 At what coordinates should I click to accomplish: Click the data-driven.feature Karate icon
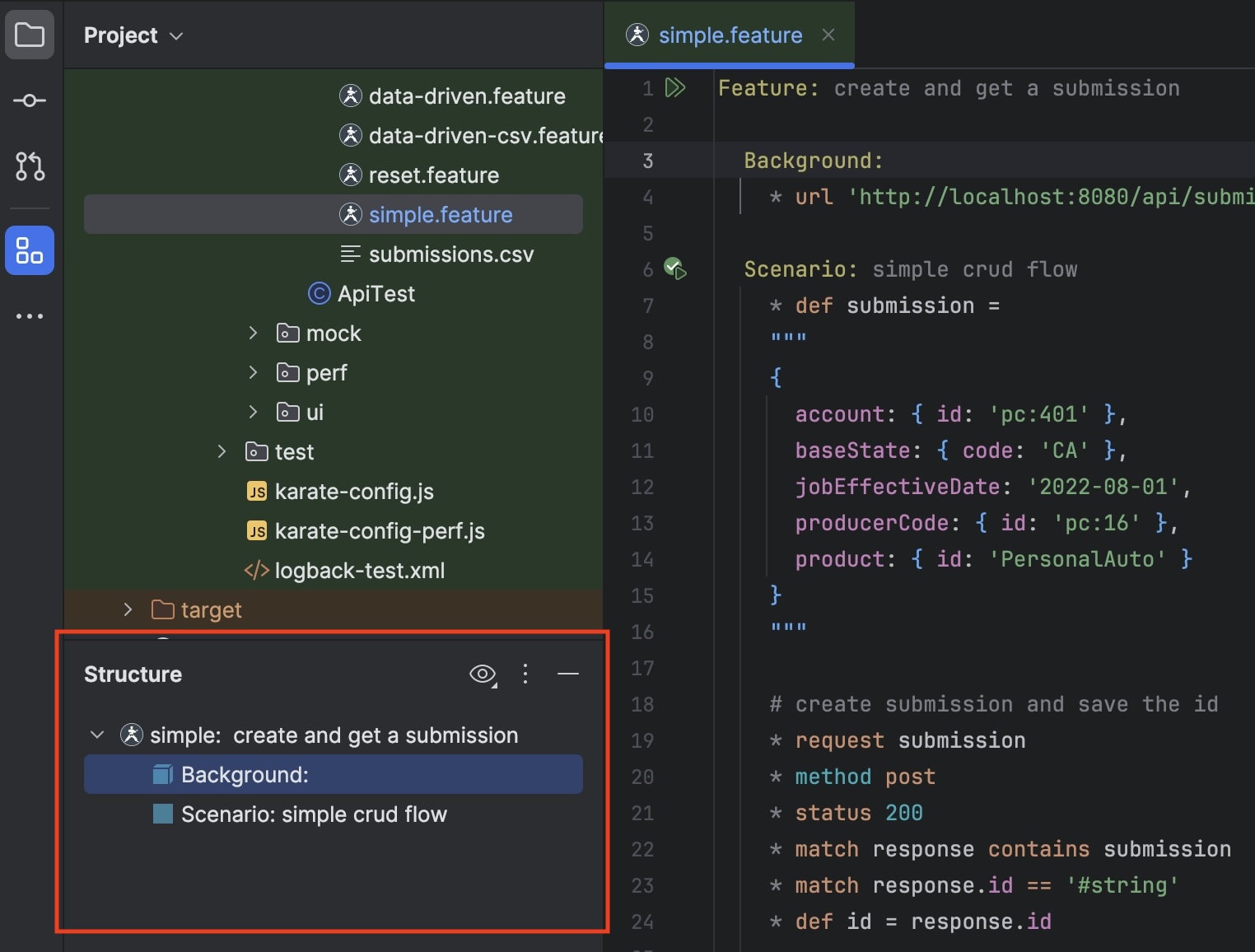coord(351,96)
